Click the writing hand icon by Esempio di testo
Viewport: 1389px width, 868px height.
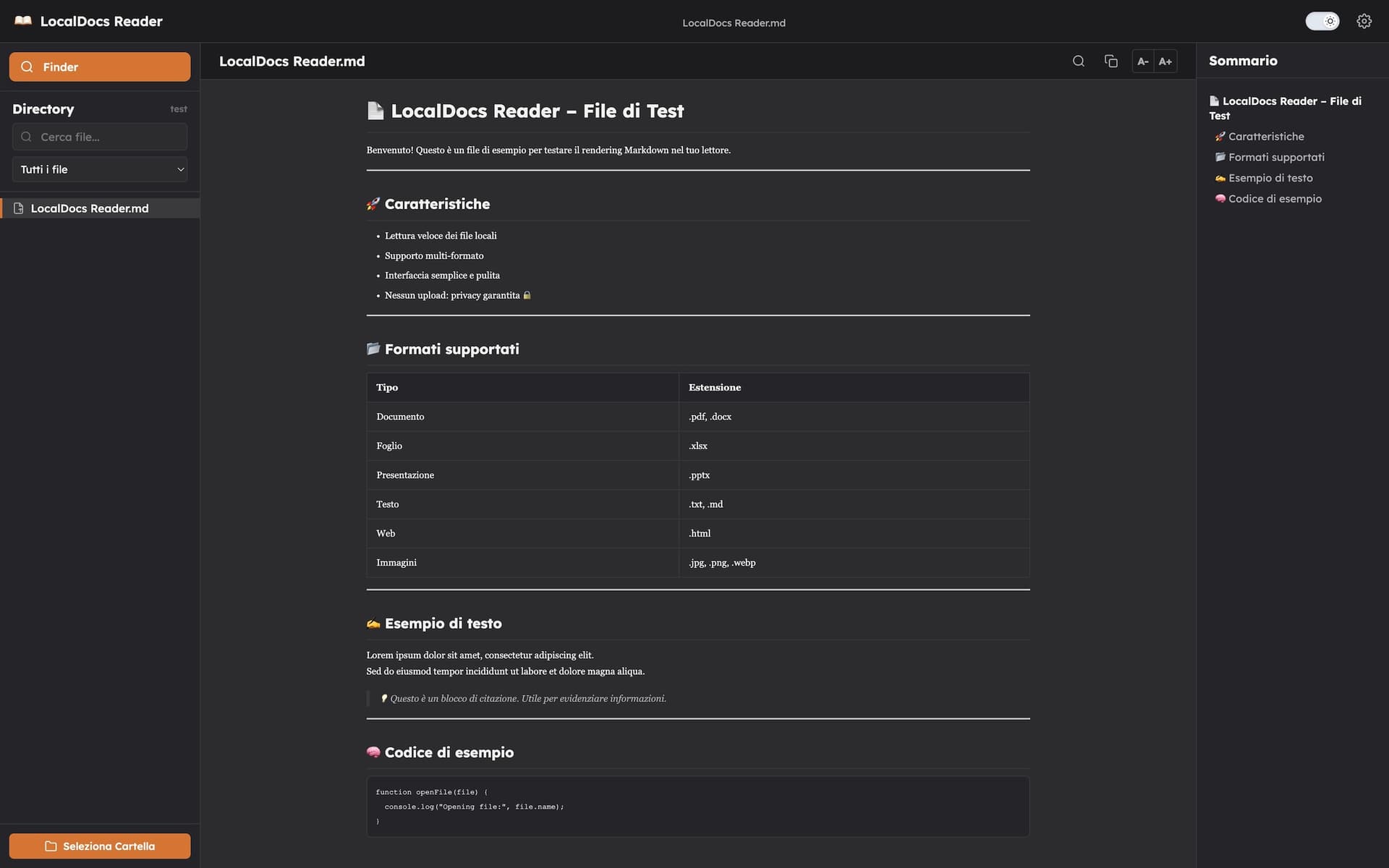pyautogui.click(x=373, y=624)
